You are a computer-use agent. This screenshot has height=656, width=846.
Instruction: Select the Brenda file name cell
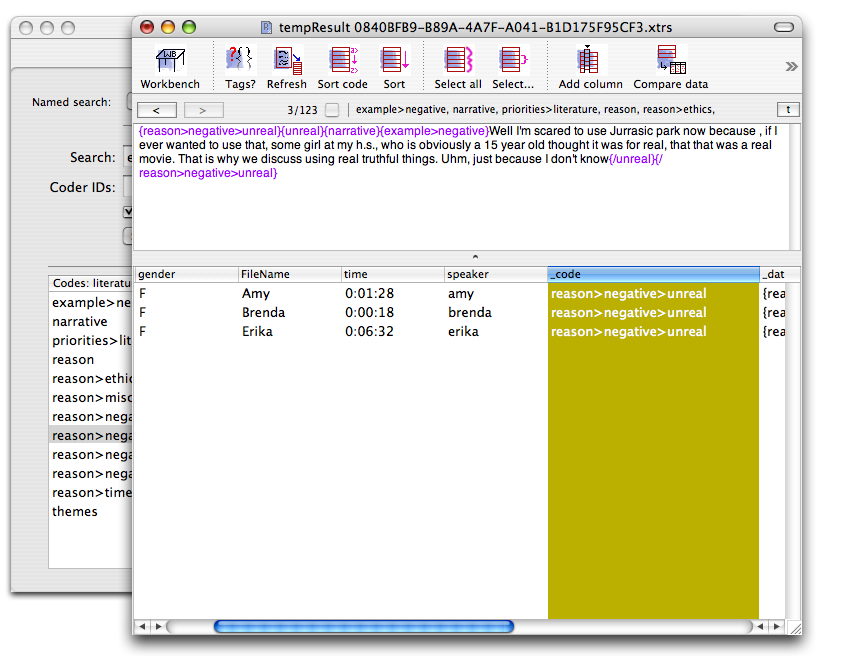263,312
